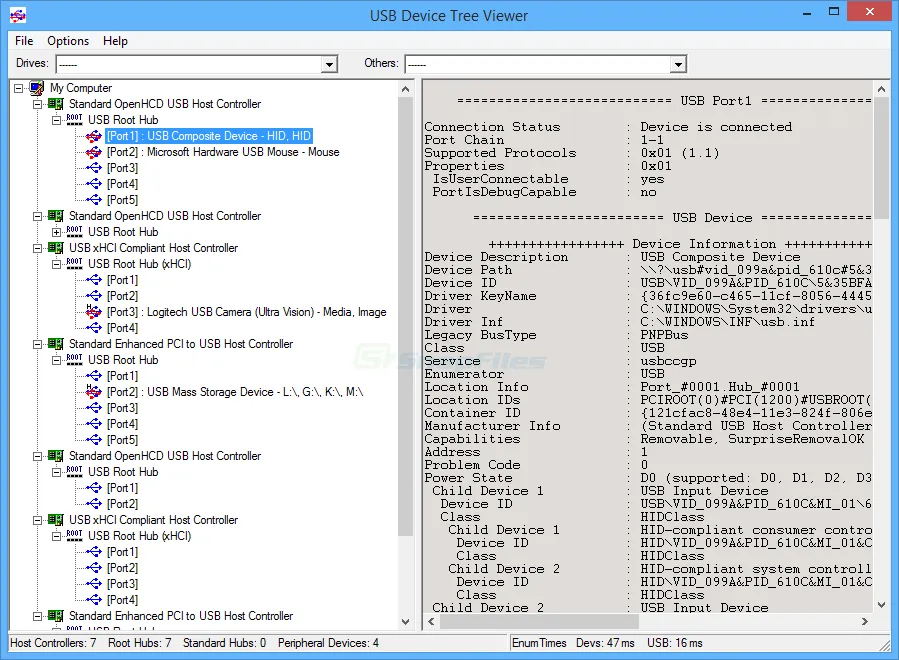Viewport: 899px width, 660px height.
Task: Click the 'Port_#0001.Hub_#0001' location info value
Action: click(720, 387)
